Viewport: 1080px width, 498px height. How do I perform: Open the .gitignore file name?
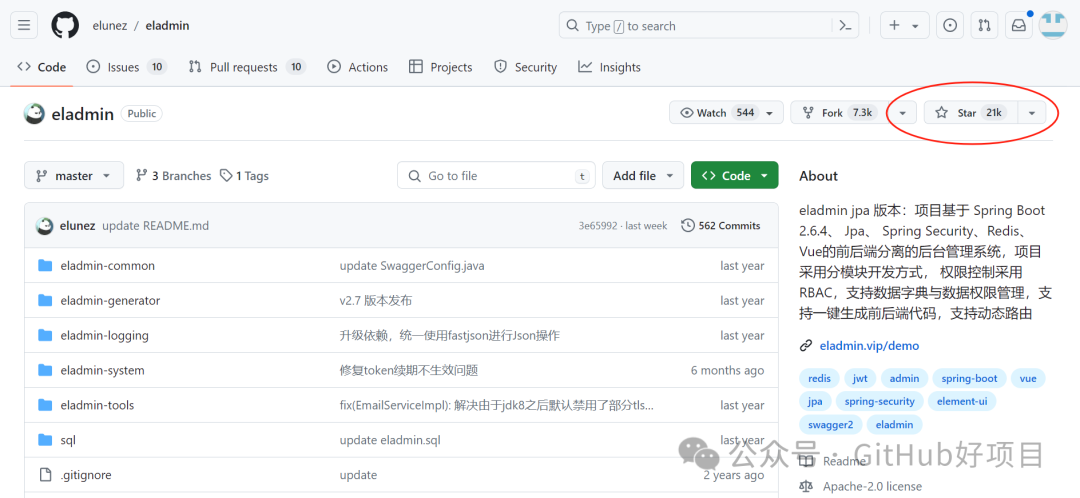coord(86,475)
